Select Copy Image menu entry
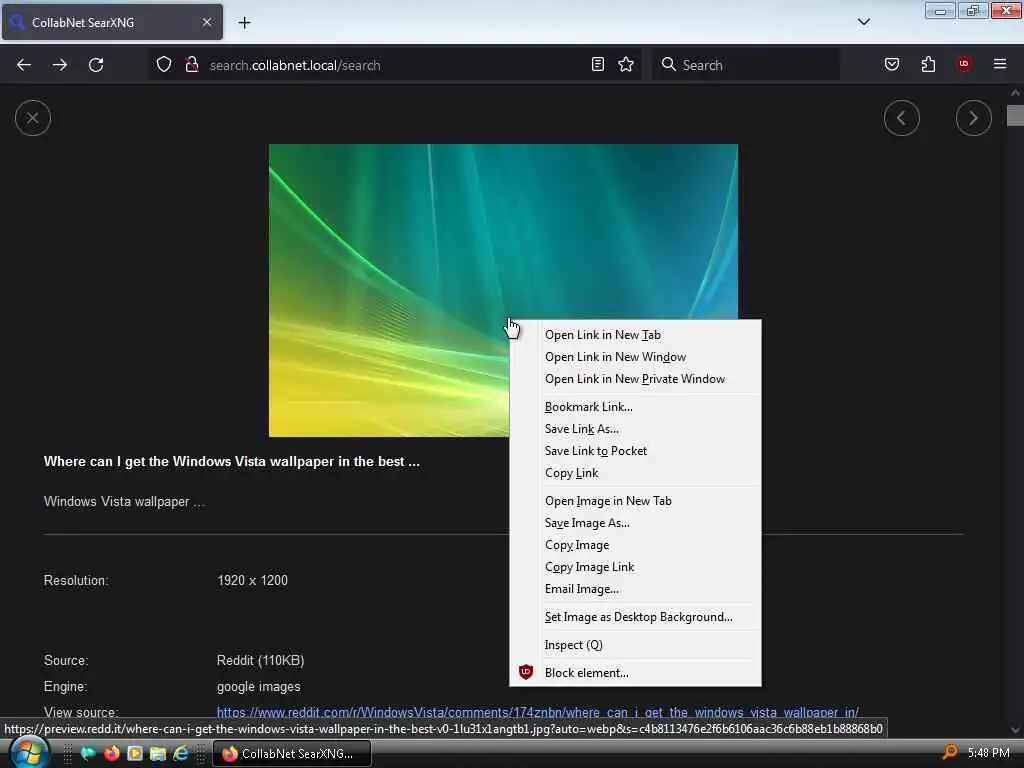 tap(635, 545)
